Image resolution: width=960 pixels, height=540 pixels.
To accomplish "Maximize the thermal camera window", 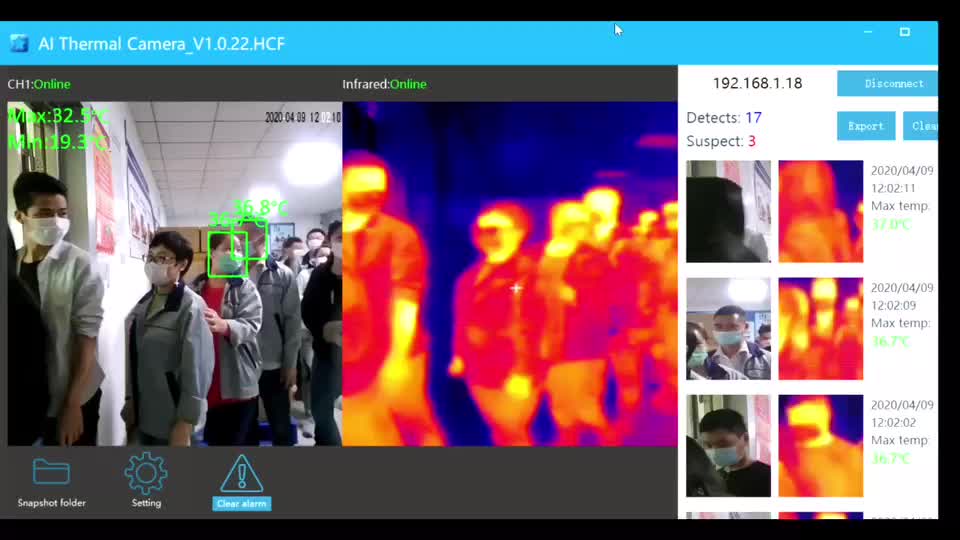I will 904,32.
